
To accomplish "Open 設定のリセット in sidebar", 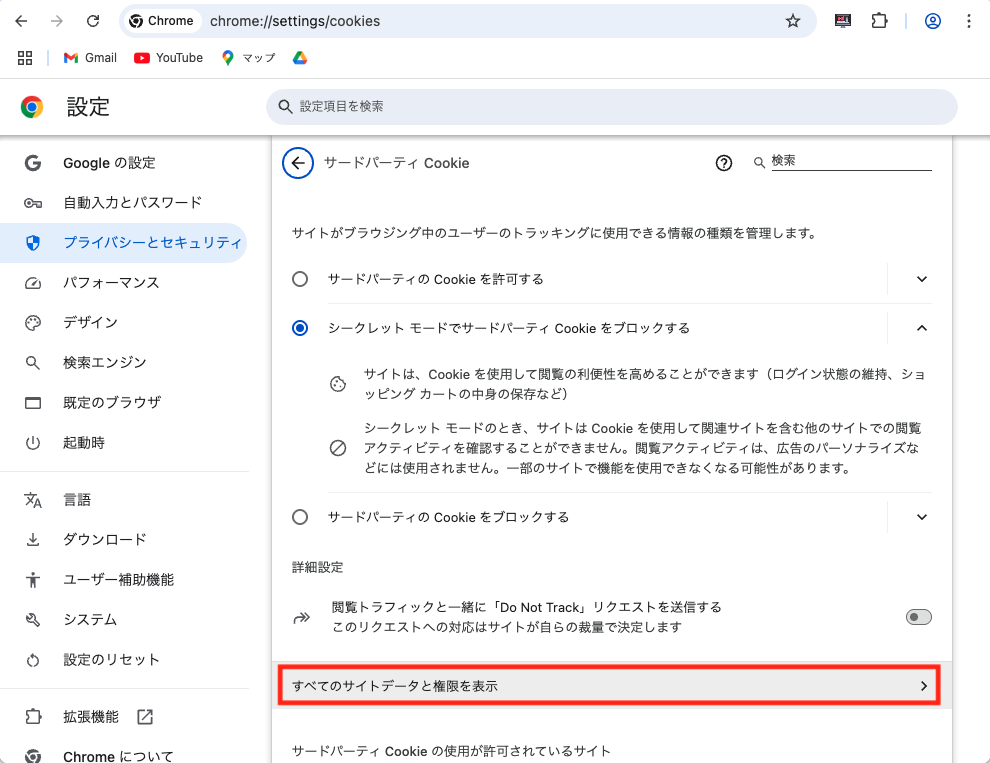I will [124, 660].
